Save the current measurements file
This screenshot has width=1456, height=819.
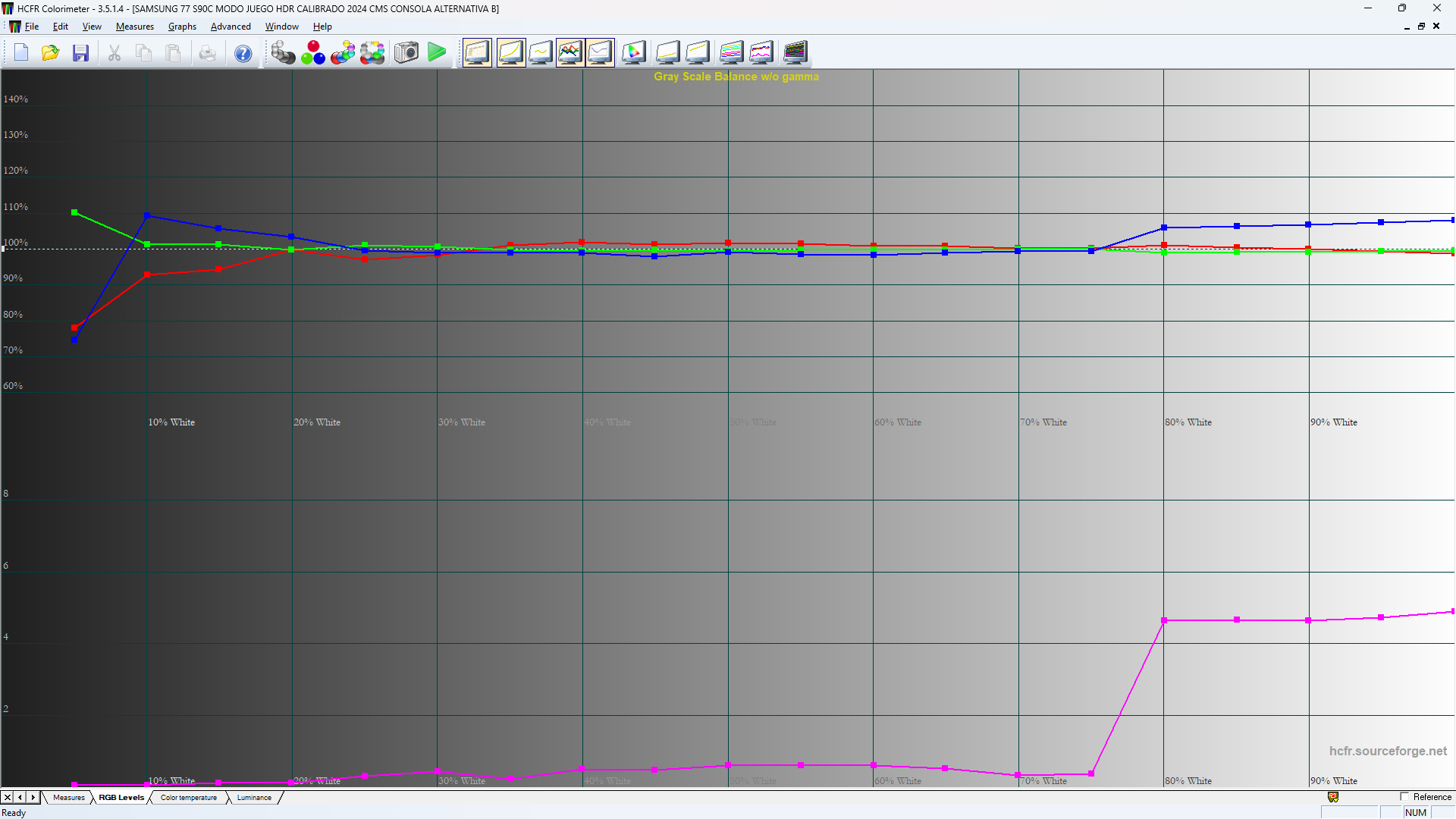click(x=80, y=52)
